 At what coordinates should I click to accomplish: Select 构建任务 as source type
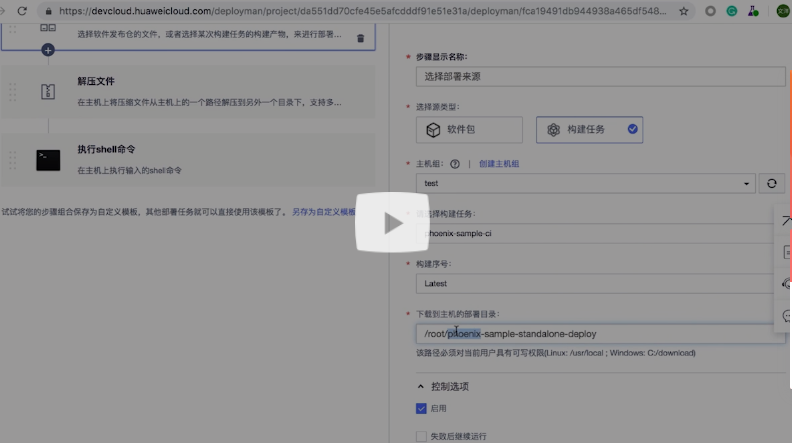[x=589, y=130]
